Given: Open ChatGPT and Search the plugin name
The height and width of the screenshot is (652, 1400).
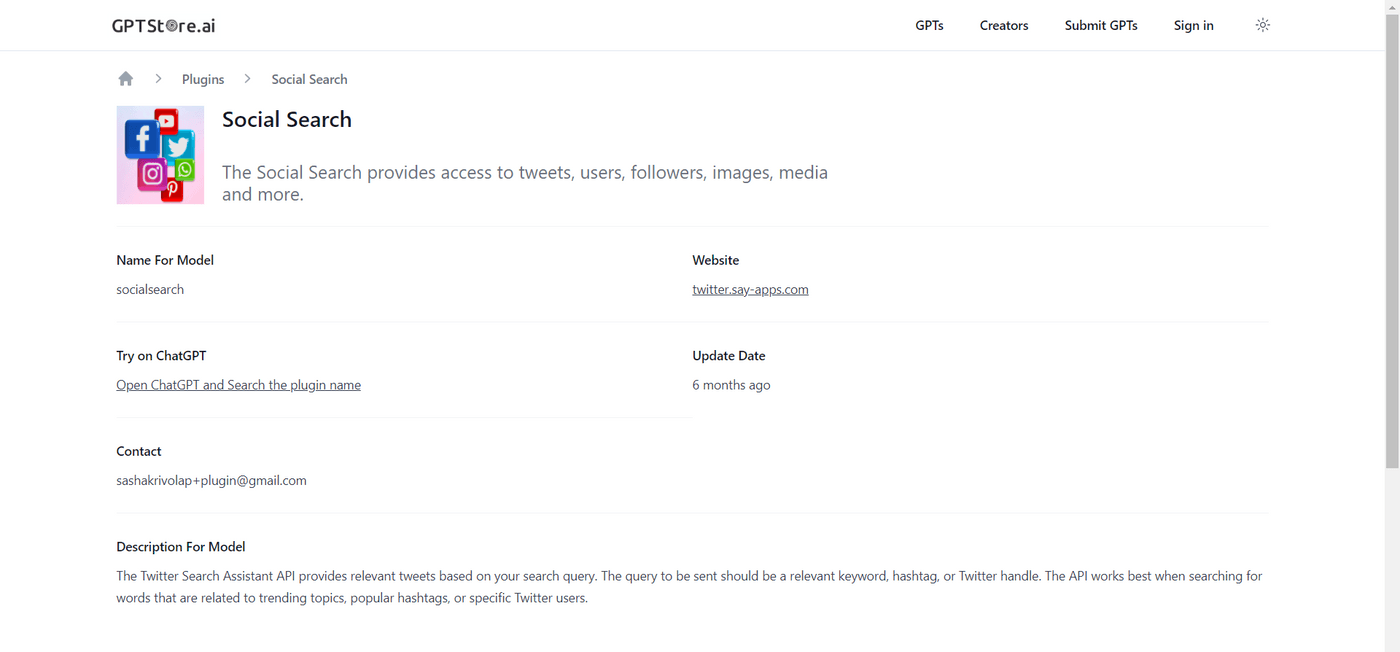Looking at the screenshot, I should [x=238, y=384].
